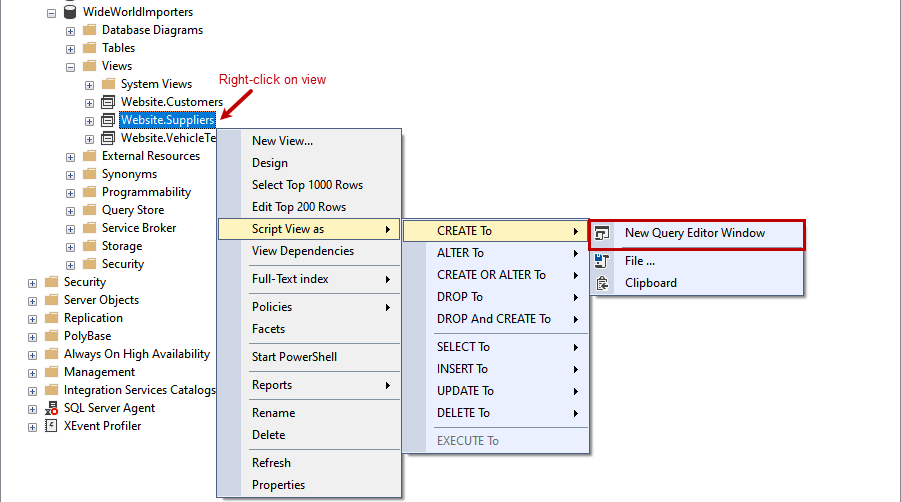Click the External Resources folder icon

90,156
